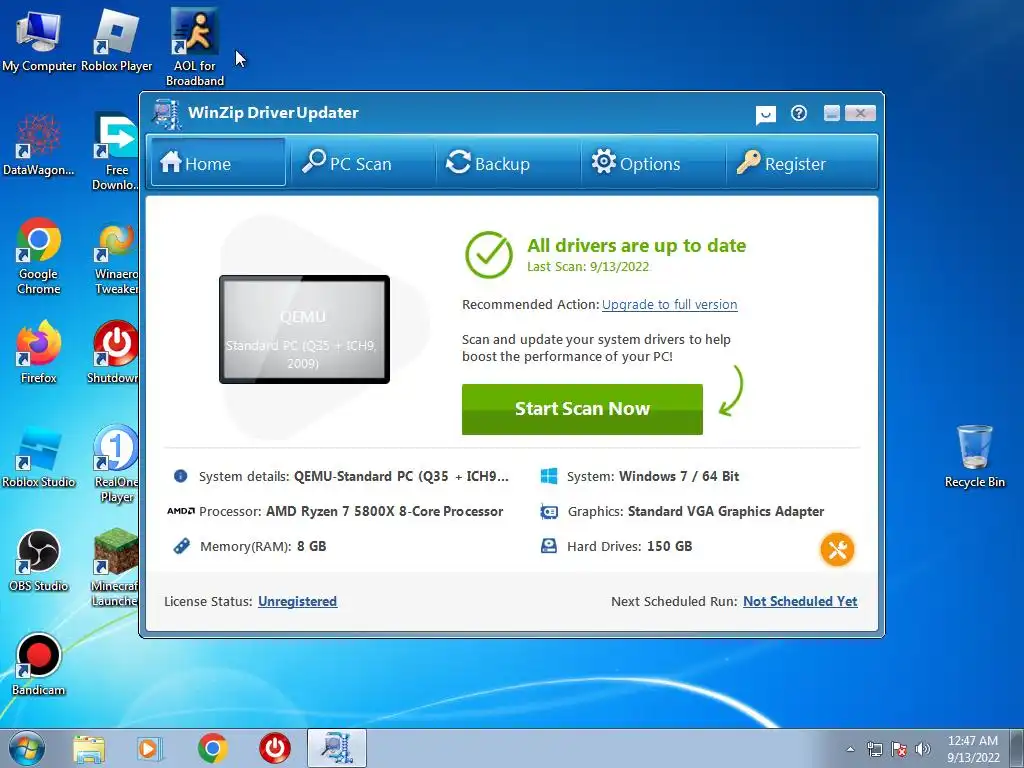Viewport: 1024px width, 768px height.
Task: Click the system details info icon
Action: (180, 475)
